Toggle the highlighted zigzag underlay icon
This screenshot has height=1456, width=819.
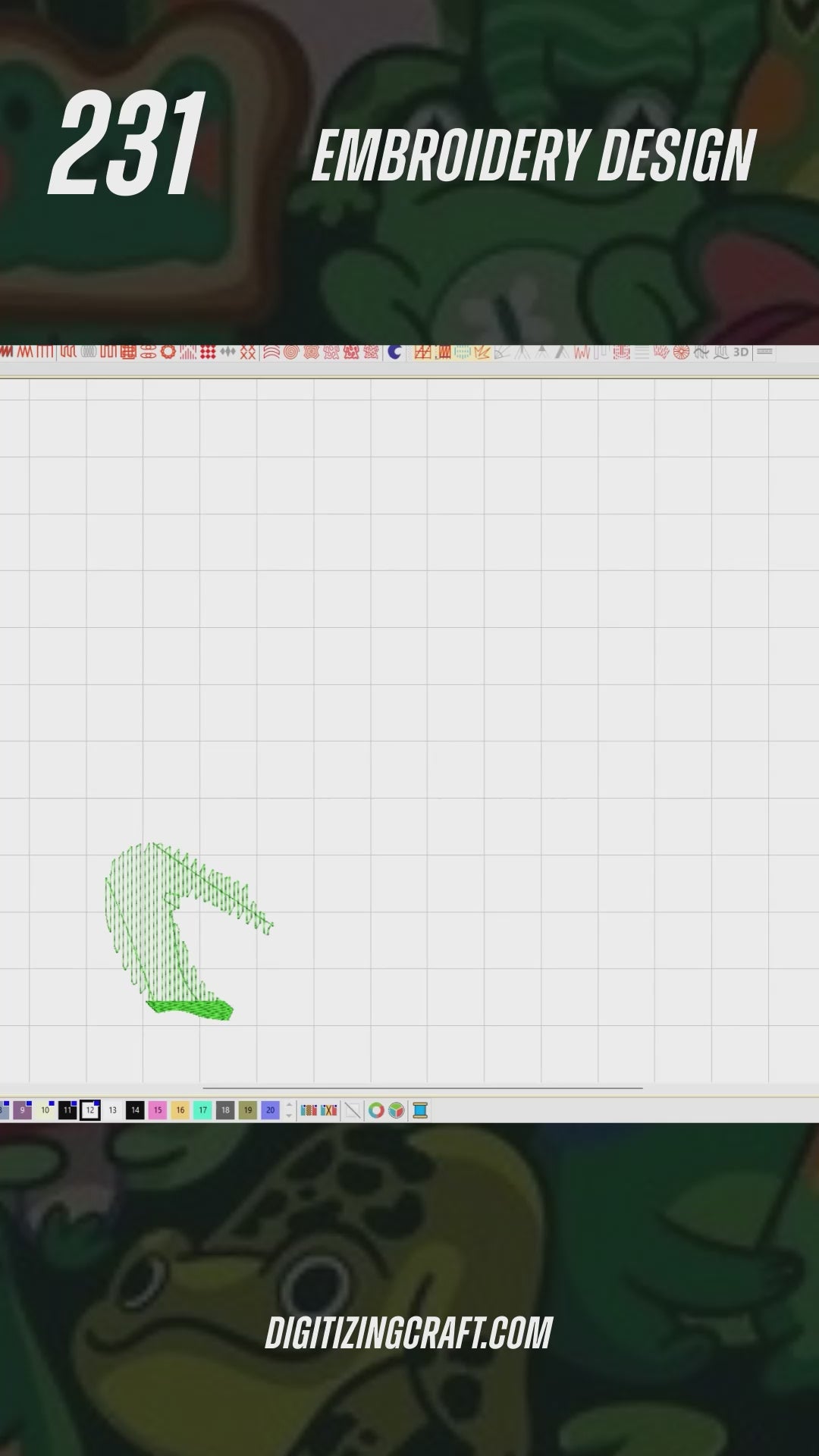pos(482,352)
